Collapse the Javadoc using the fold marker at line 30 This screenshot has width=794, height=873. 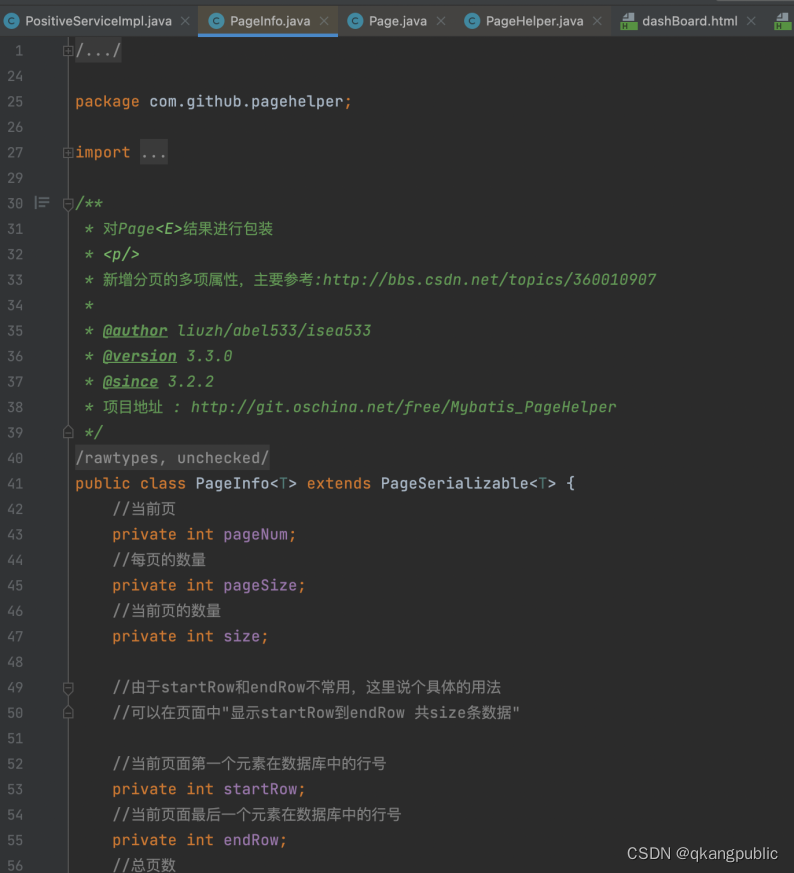coord(67,203)
